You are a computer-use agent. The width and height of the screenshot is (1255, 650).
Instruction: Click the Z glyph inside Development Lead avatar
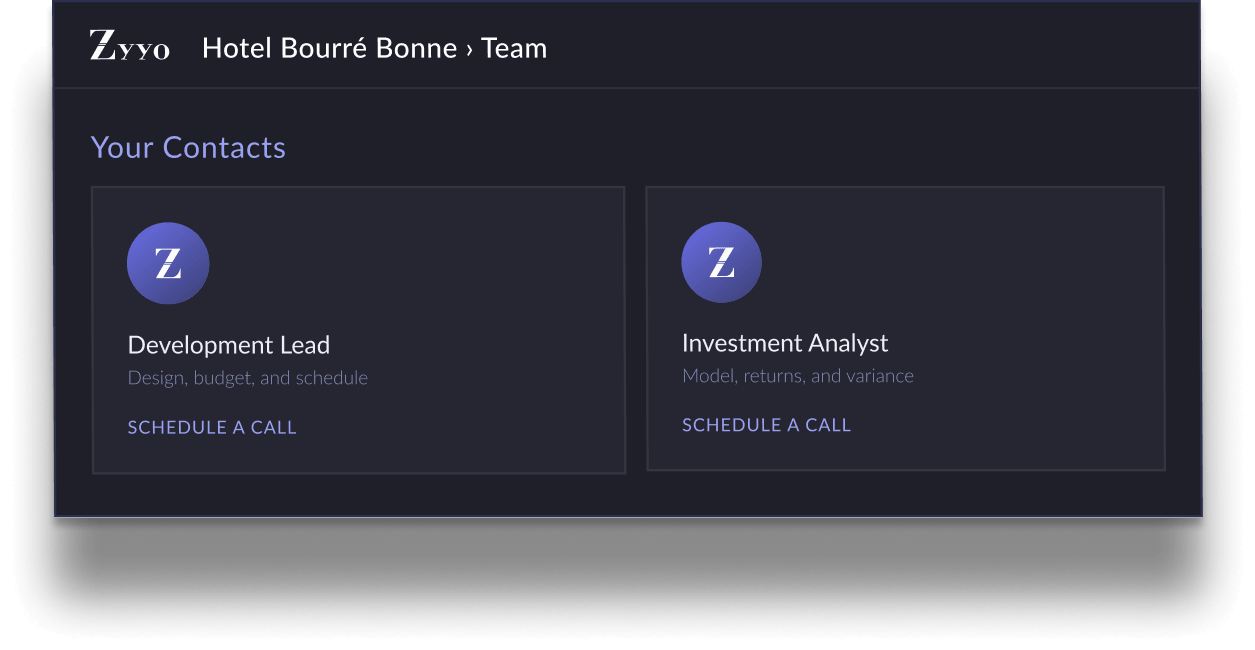point(168,263)
